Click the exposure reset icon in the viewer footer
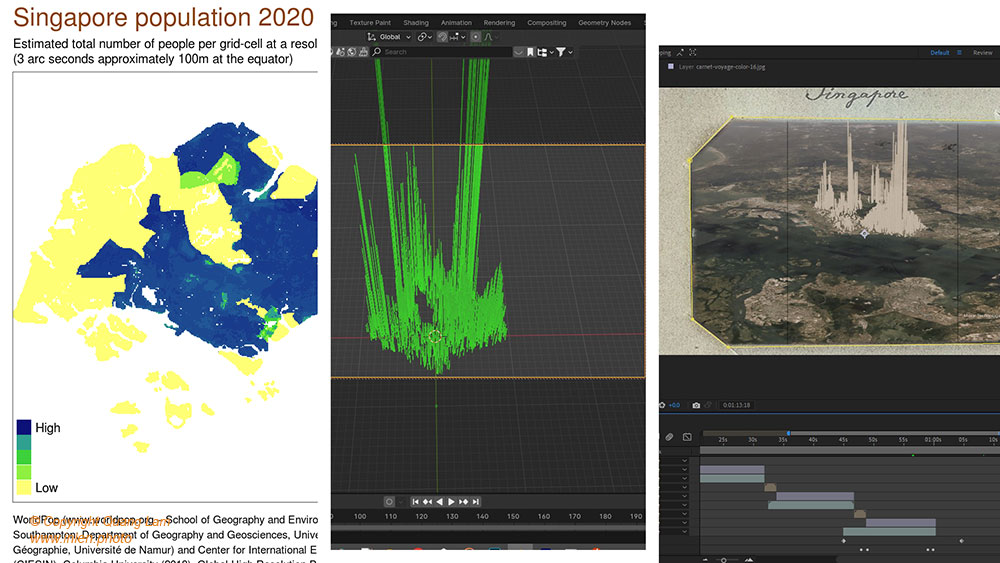 click(662, 405)
